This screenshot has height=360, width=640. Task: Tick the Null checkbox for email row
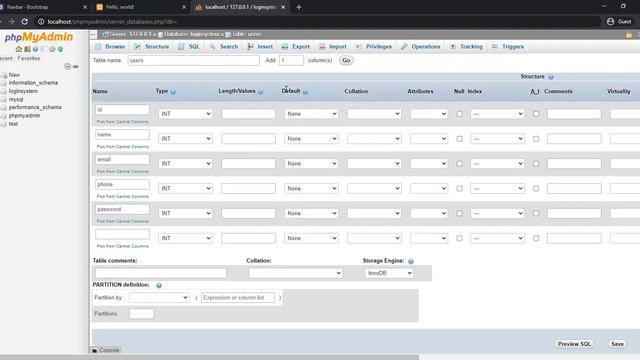(460, 164)
